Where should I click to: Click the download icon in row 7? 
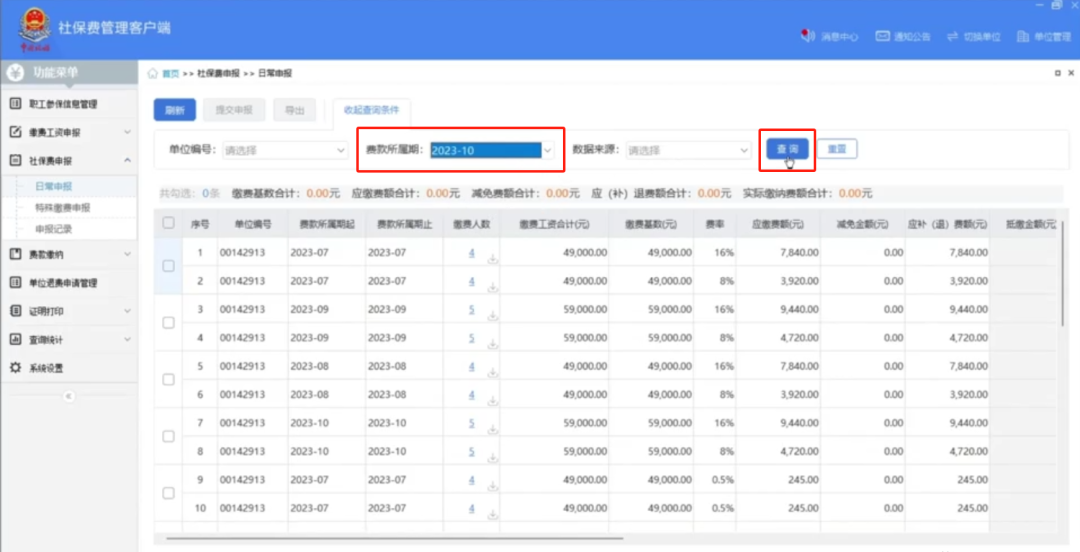pyautogui.click(x=492, y=429)
